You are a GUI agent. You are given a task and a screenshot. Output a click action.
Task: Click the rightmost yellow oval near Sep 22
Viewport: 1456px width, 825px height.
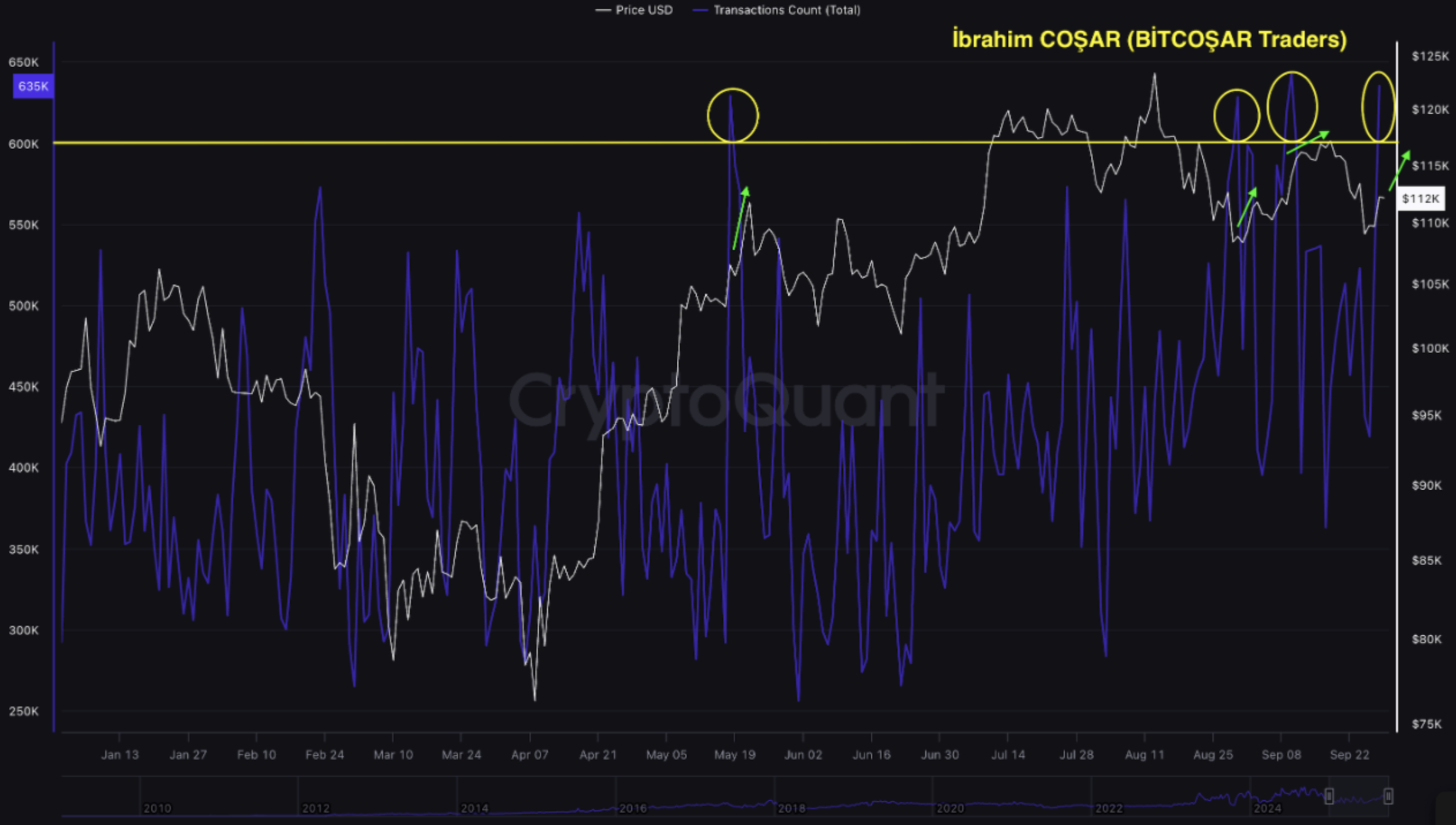tap(1378, 107)
